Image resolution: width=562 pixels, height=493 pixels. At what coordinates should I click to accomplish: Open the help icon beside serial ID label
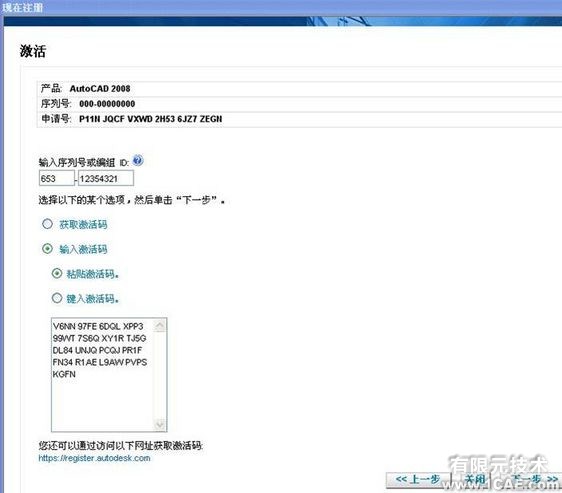138,160
